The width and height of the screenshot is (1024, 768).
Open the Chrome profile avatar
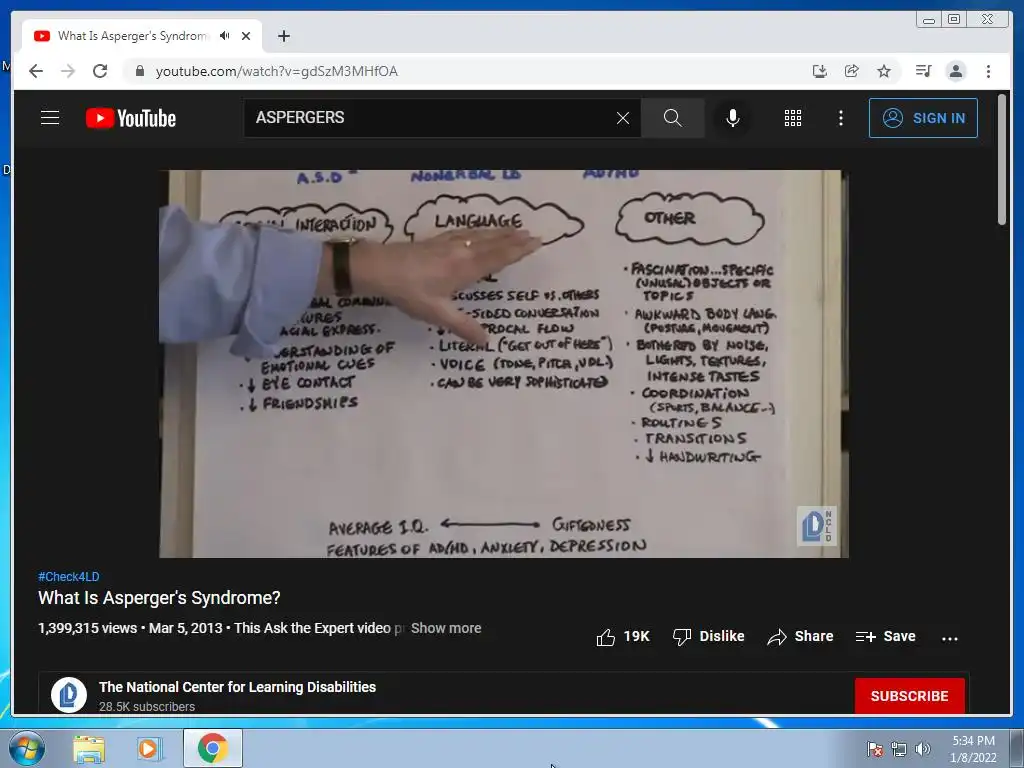pos(956,71)
